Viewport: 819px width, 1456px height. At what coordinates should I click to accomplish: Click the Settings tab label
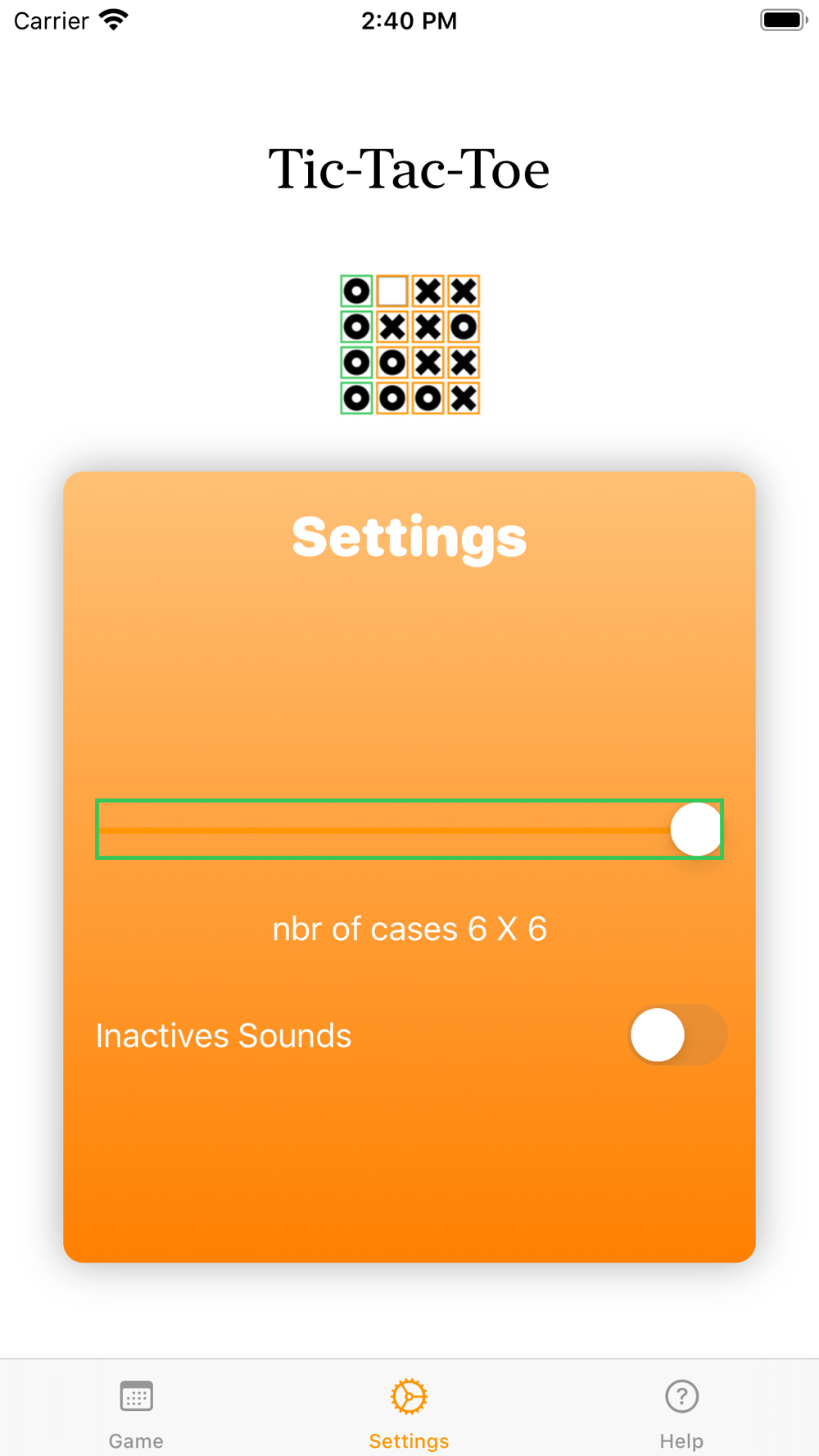coord(409,1440)
